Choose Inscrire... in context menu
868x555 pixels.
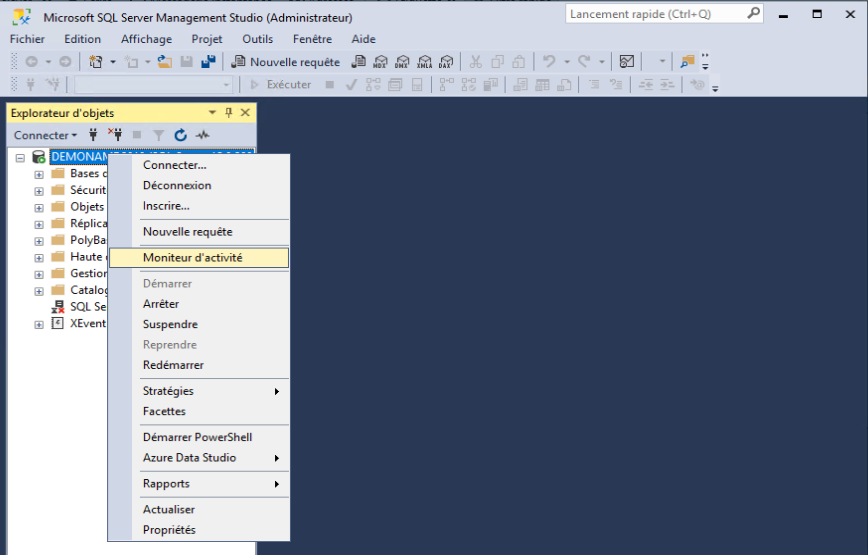click(199, 206)
